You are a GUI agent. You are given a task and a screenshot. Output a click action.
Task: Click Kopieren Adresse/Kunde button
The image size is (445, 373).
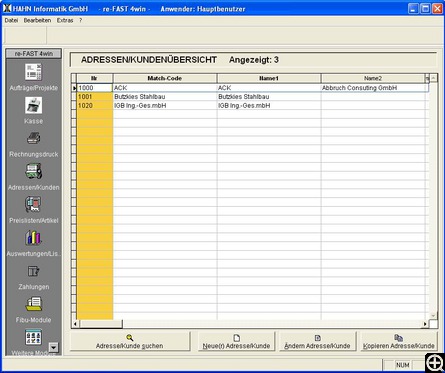click(x=399, y=341)
